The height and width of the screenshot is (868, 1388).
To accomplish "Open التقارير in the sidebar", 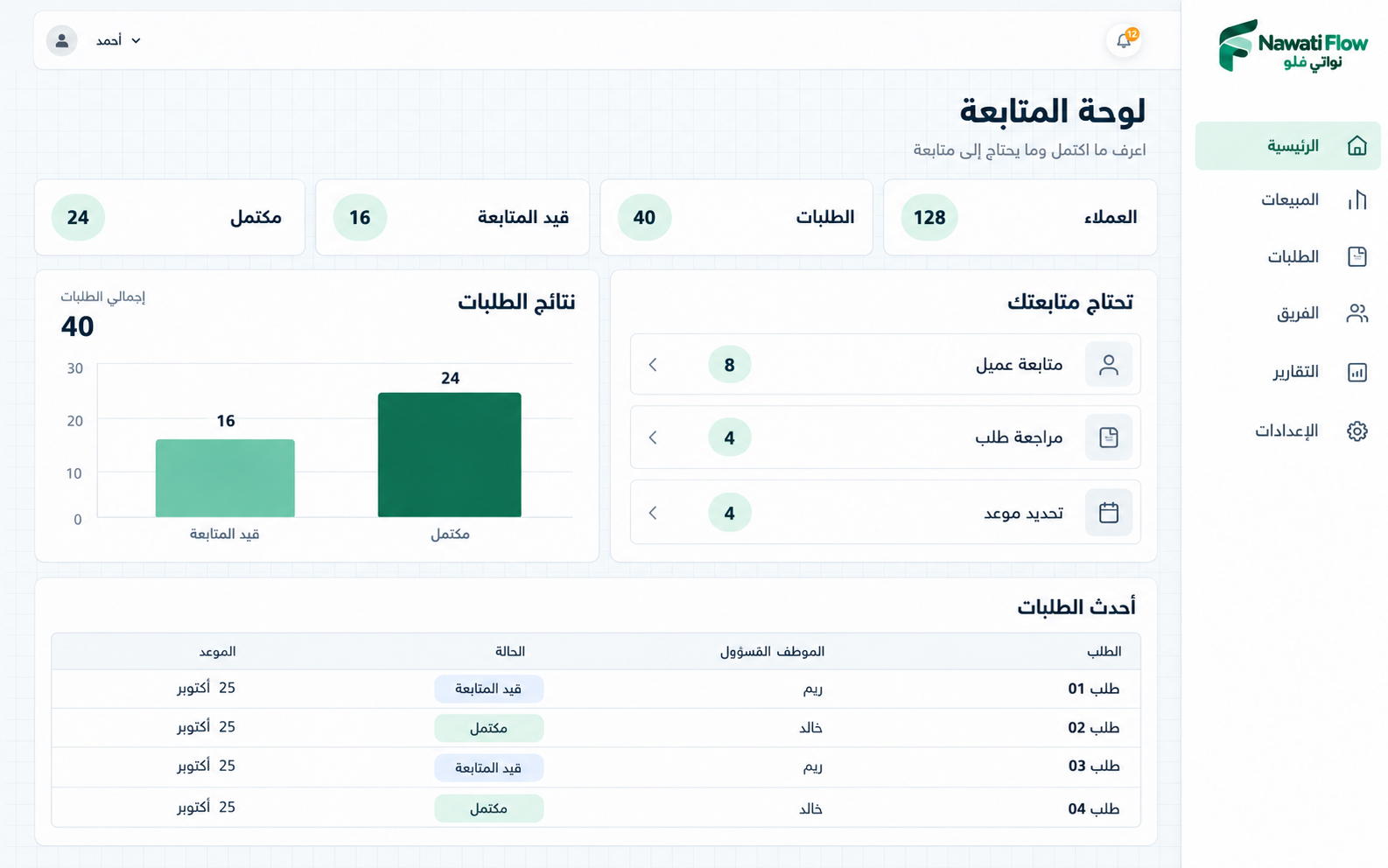I will coord(1295,372).
